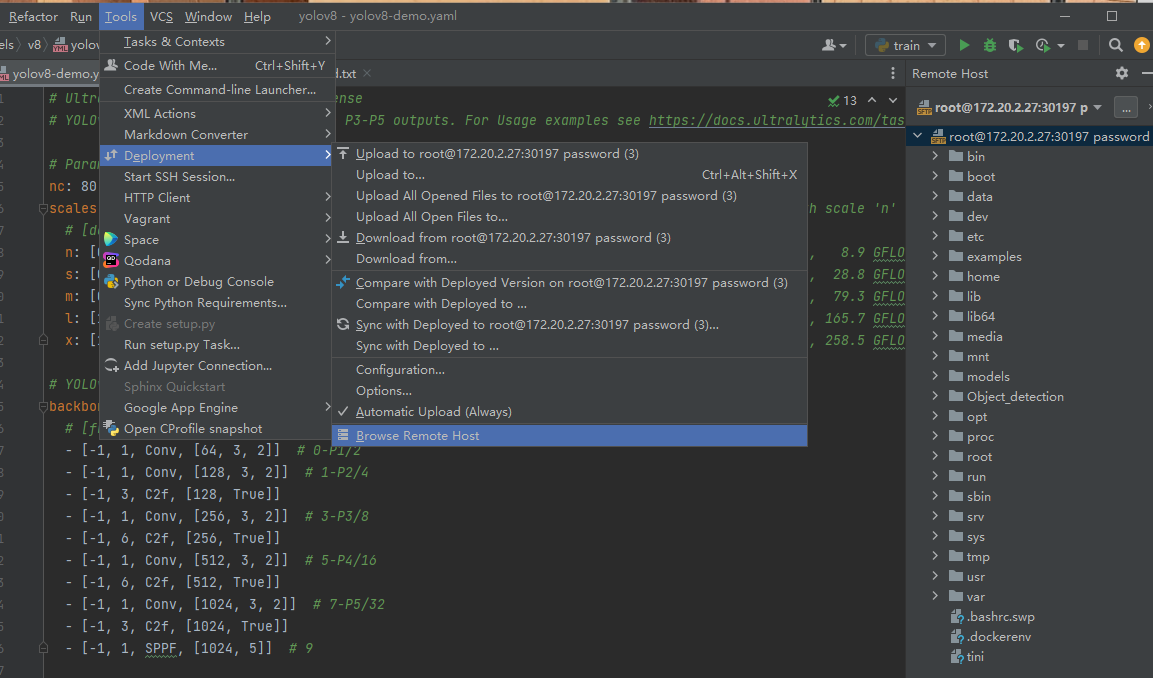Select Python or Debug Console
Viewport: 1153px width, 678px height.
[216, 282]
